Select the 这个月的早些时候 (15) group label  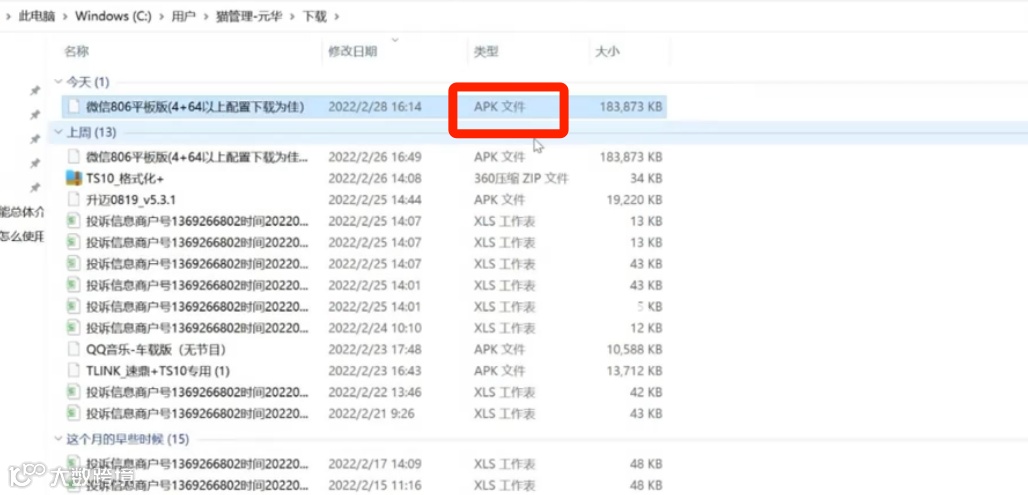pos(127,438)
